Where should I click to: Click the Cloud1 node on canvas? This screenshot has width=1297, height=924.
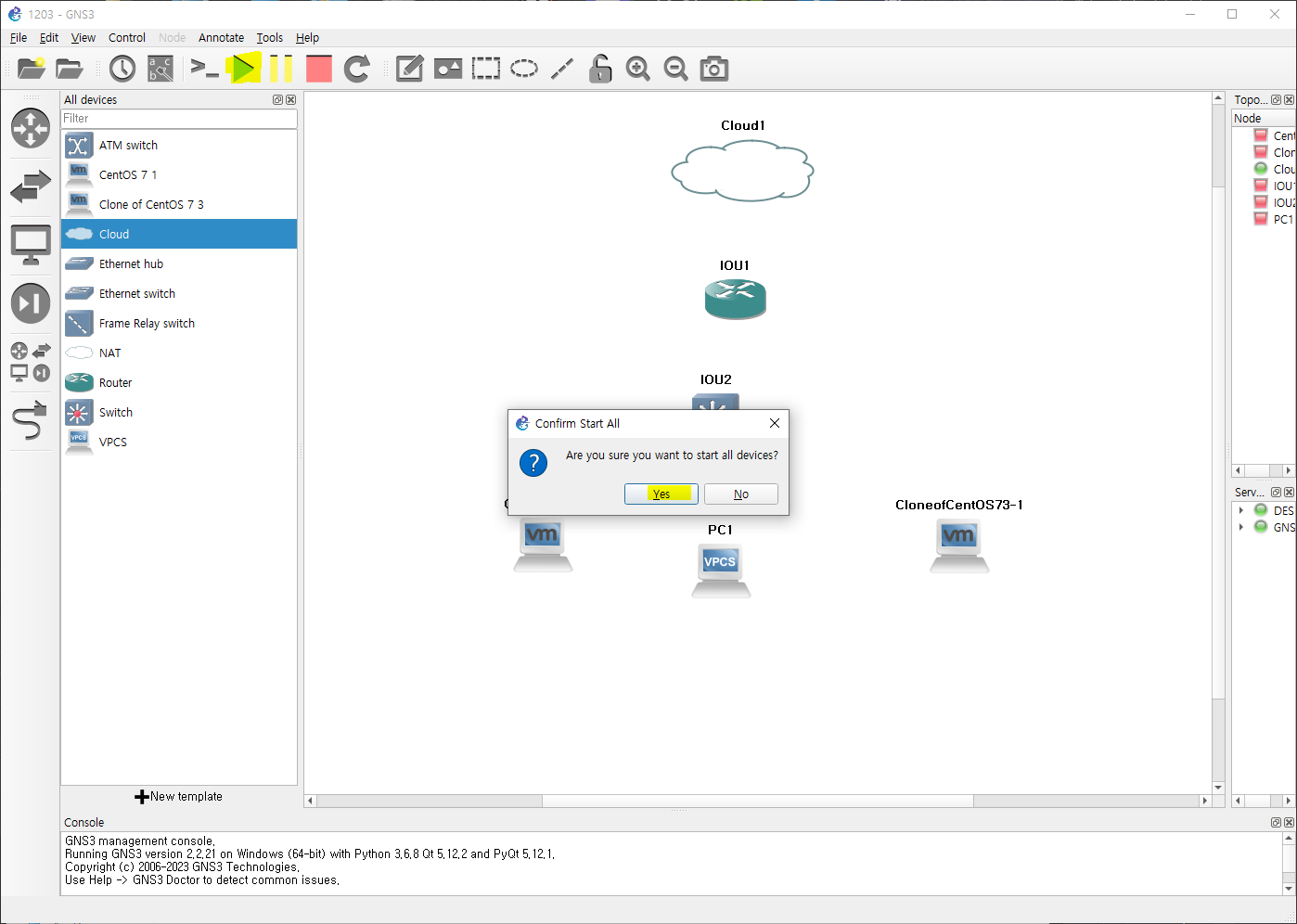coord(742,170)
